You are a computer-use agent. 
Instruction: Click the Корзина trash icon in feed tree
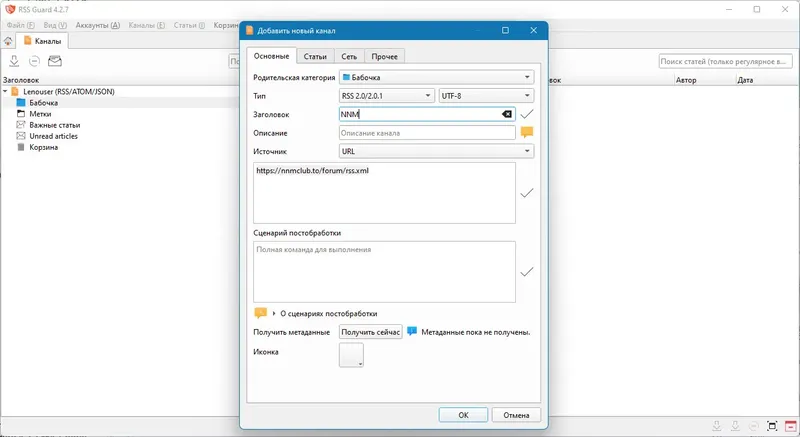21,147
